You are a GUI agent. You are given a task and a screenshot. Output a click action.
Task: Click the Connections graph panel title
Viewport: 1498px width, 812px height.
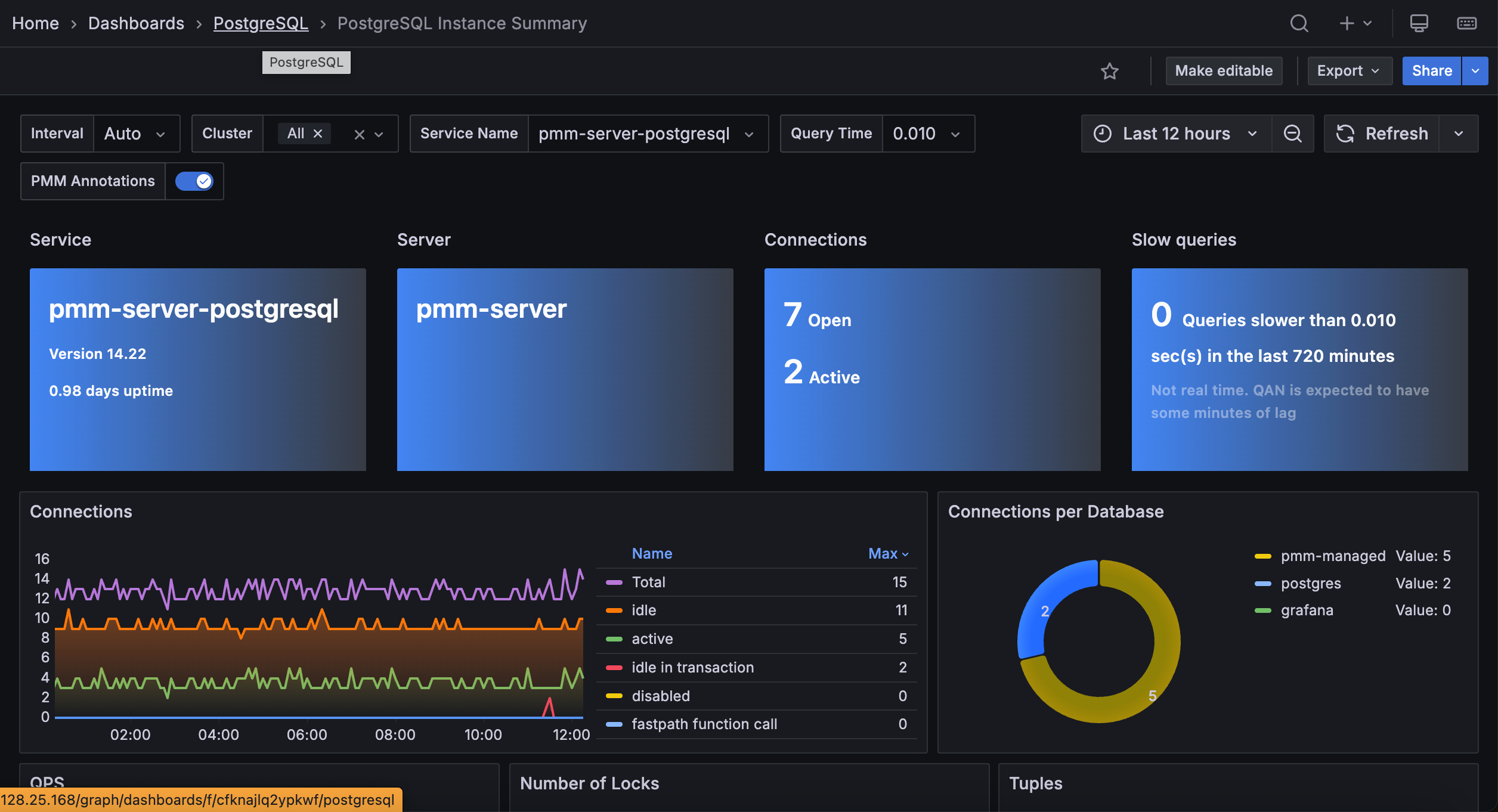tap(81, 512)
